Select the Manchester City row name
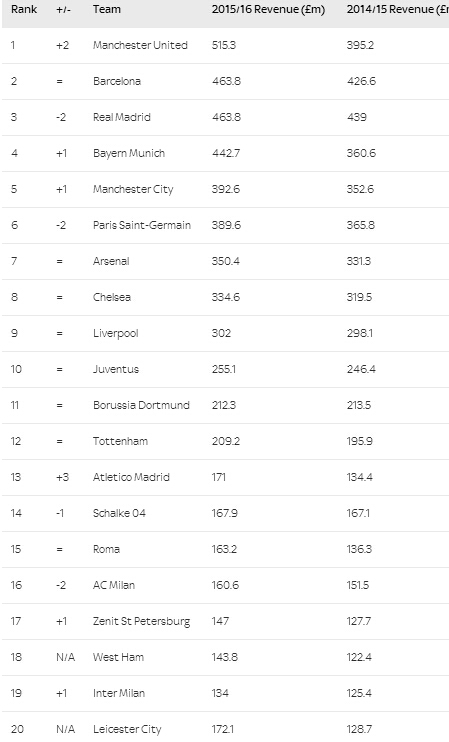Screen dimensions: 449x742 (133, 189)
